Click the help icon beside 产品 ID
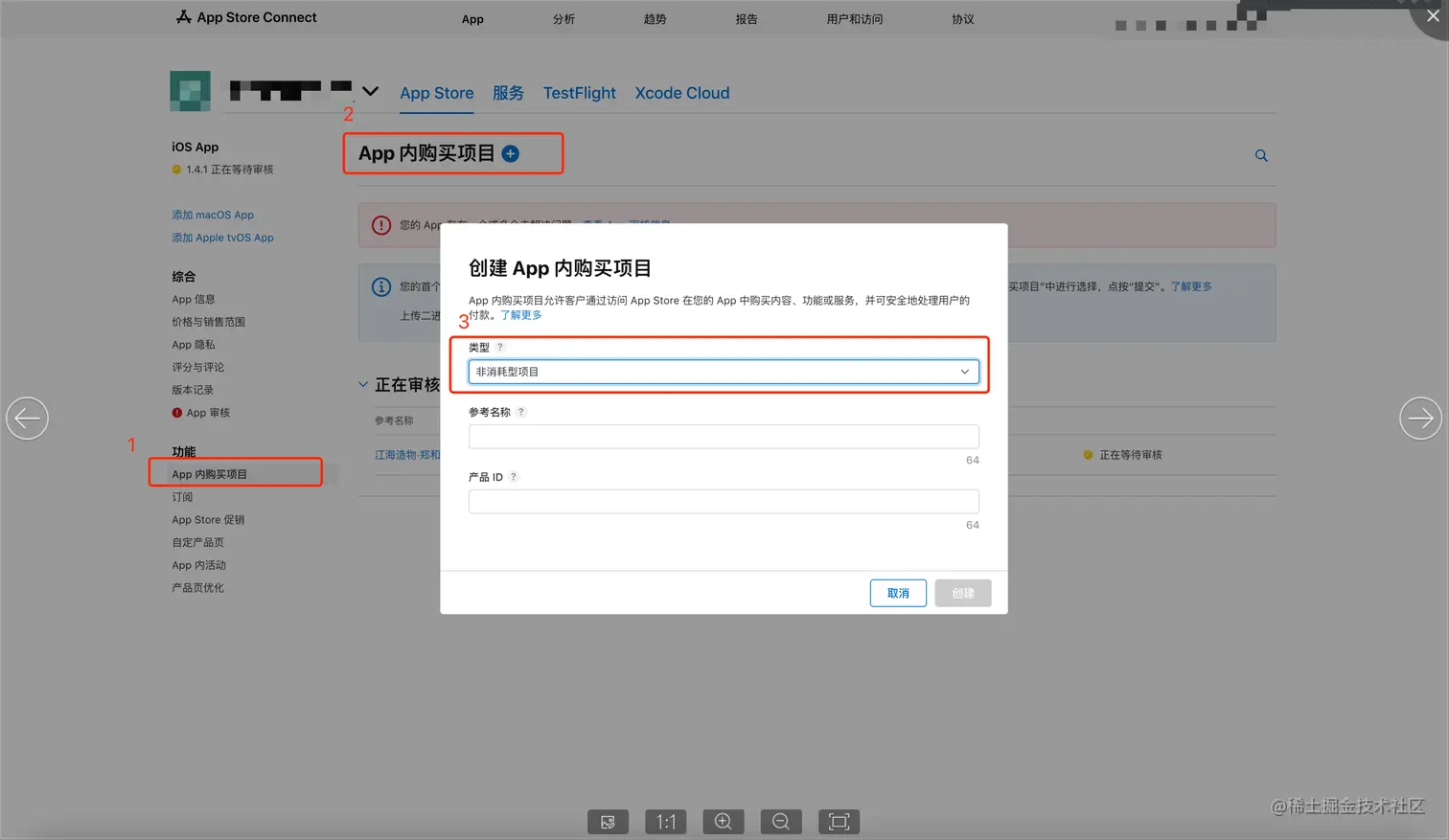This screenshot has width=1449, height=840. tap(514, 477)
